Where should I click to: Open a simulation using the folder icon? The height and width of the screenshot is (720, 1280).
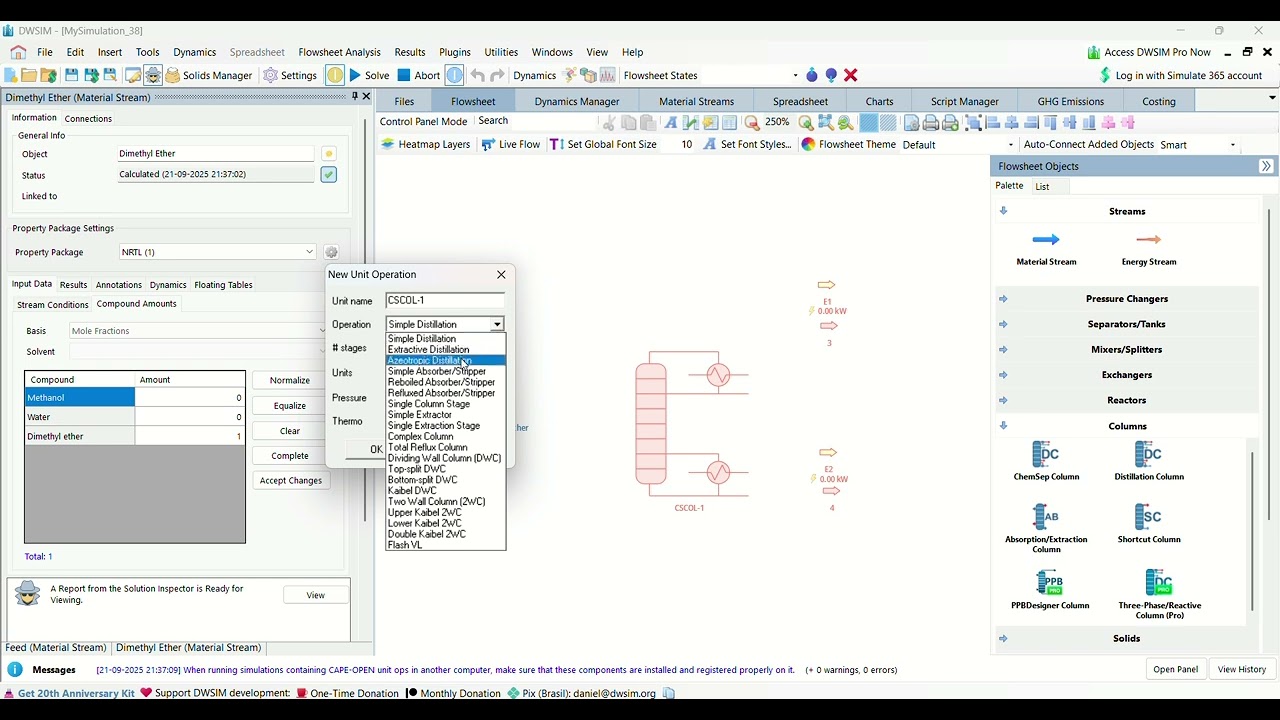(29, 76)
